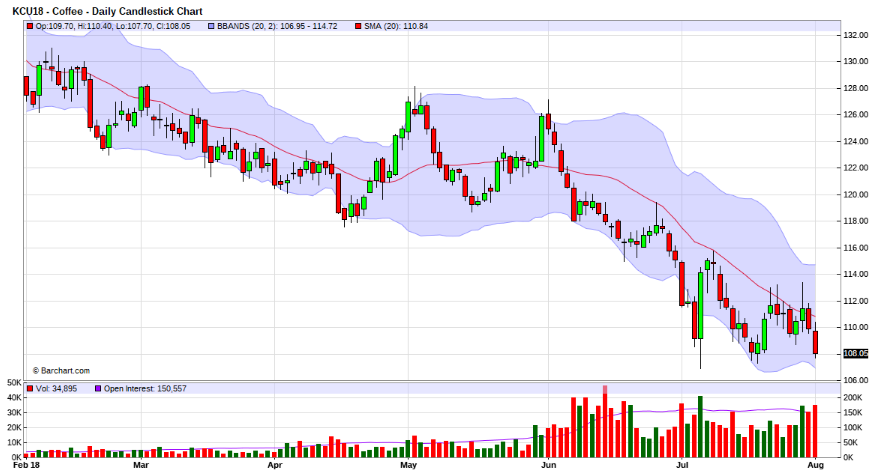Click the Aug date axis label
The width and height of the screenshot is (875, 475).
coord(816,465)
